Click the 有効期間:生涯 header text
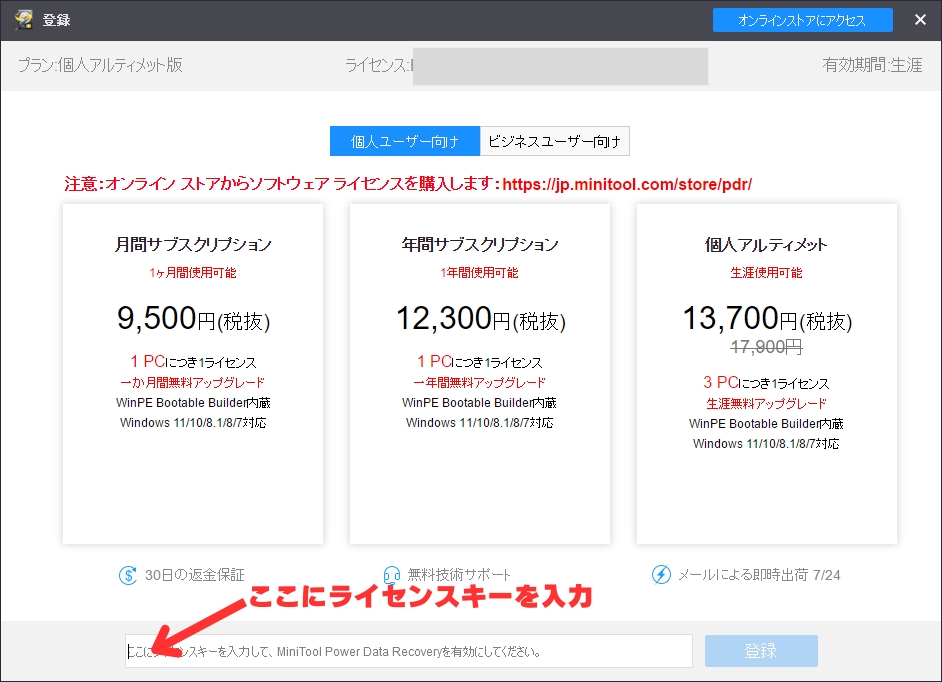 pyautogui.click(x=872, y=65)
